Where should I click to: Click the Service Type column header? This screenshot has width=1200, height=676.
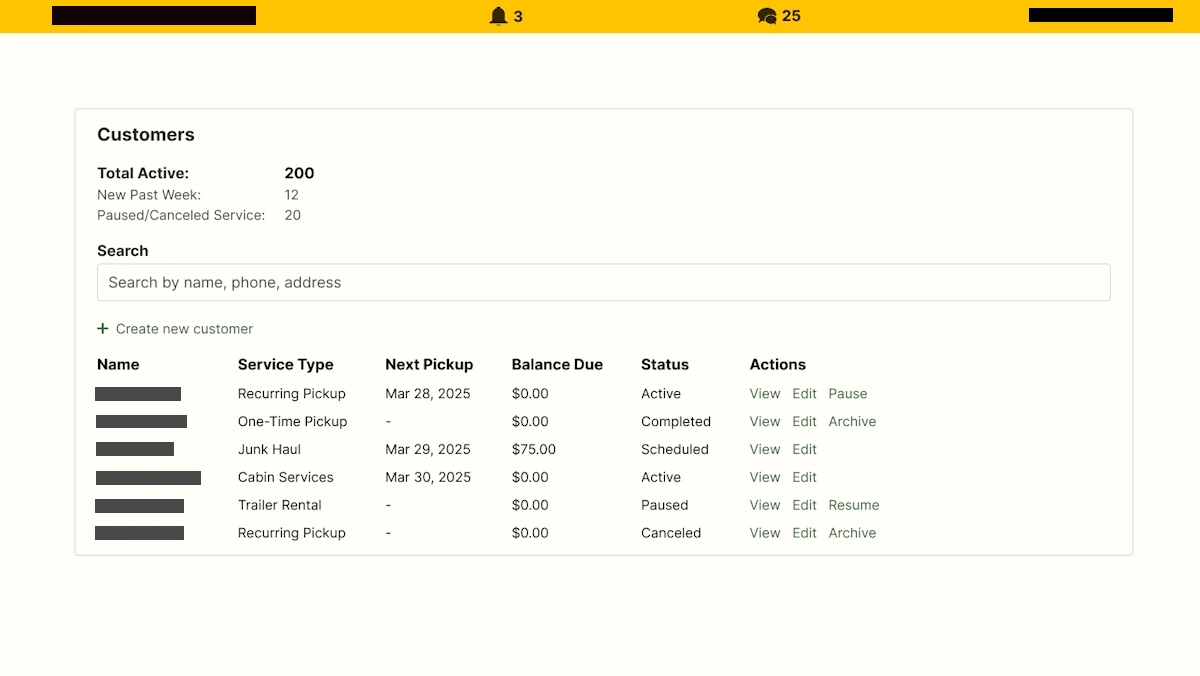click(286, 365)
